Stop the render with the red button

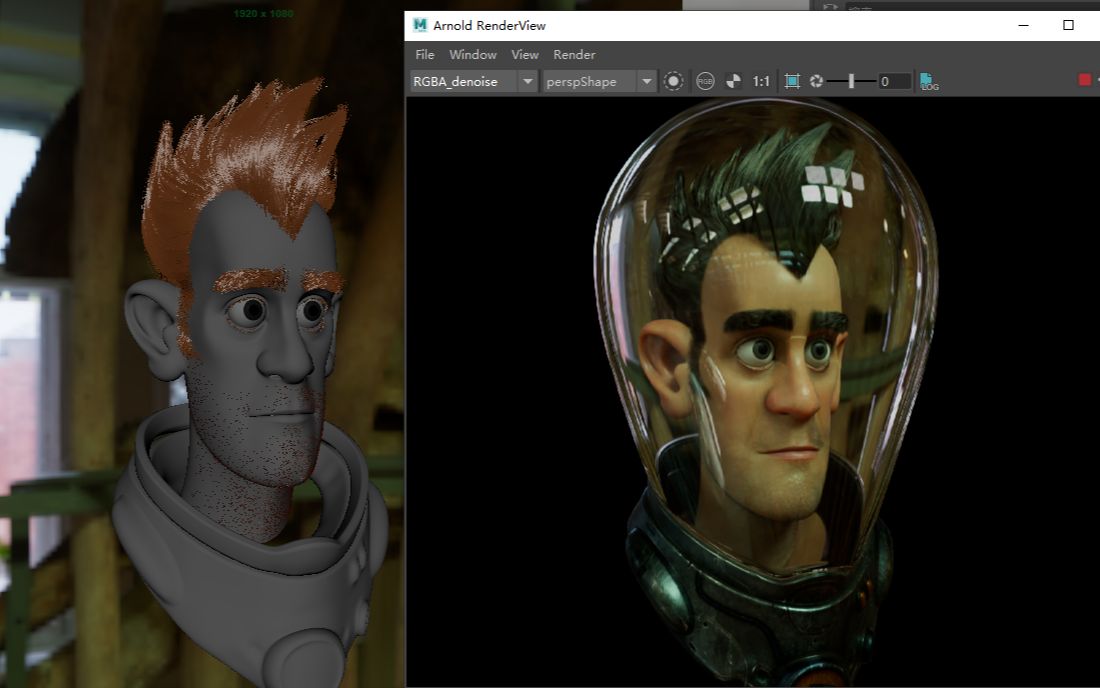point(1085,80)
